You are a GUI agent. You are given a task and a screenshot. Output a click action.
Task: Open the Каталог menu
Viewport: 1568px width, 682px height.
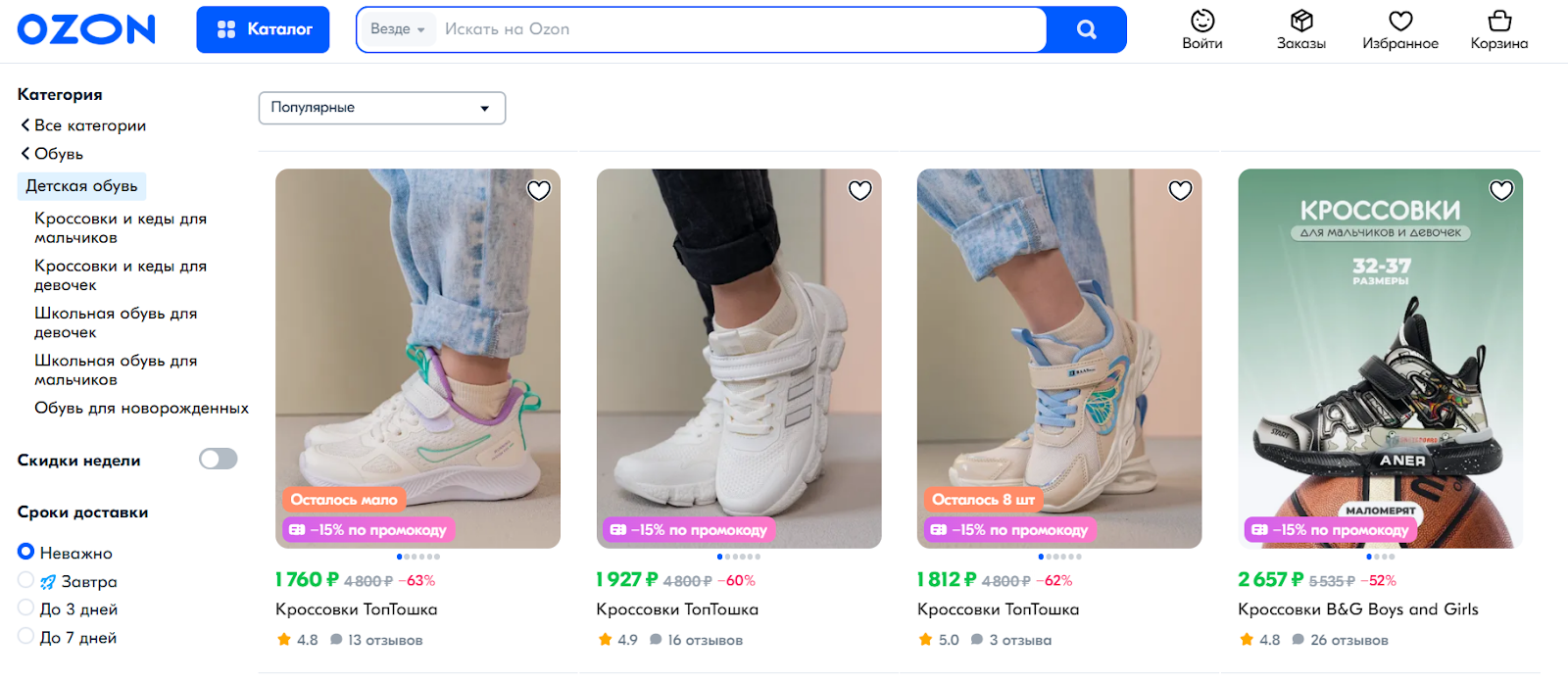[263, 29]
